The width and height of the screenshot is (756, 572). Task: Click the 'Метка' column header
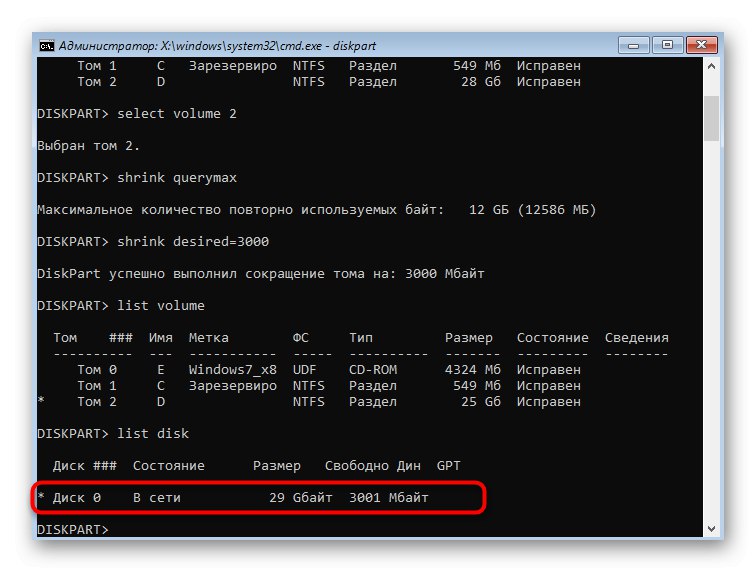pyautogui.click(x=208, y=338)
